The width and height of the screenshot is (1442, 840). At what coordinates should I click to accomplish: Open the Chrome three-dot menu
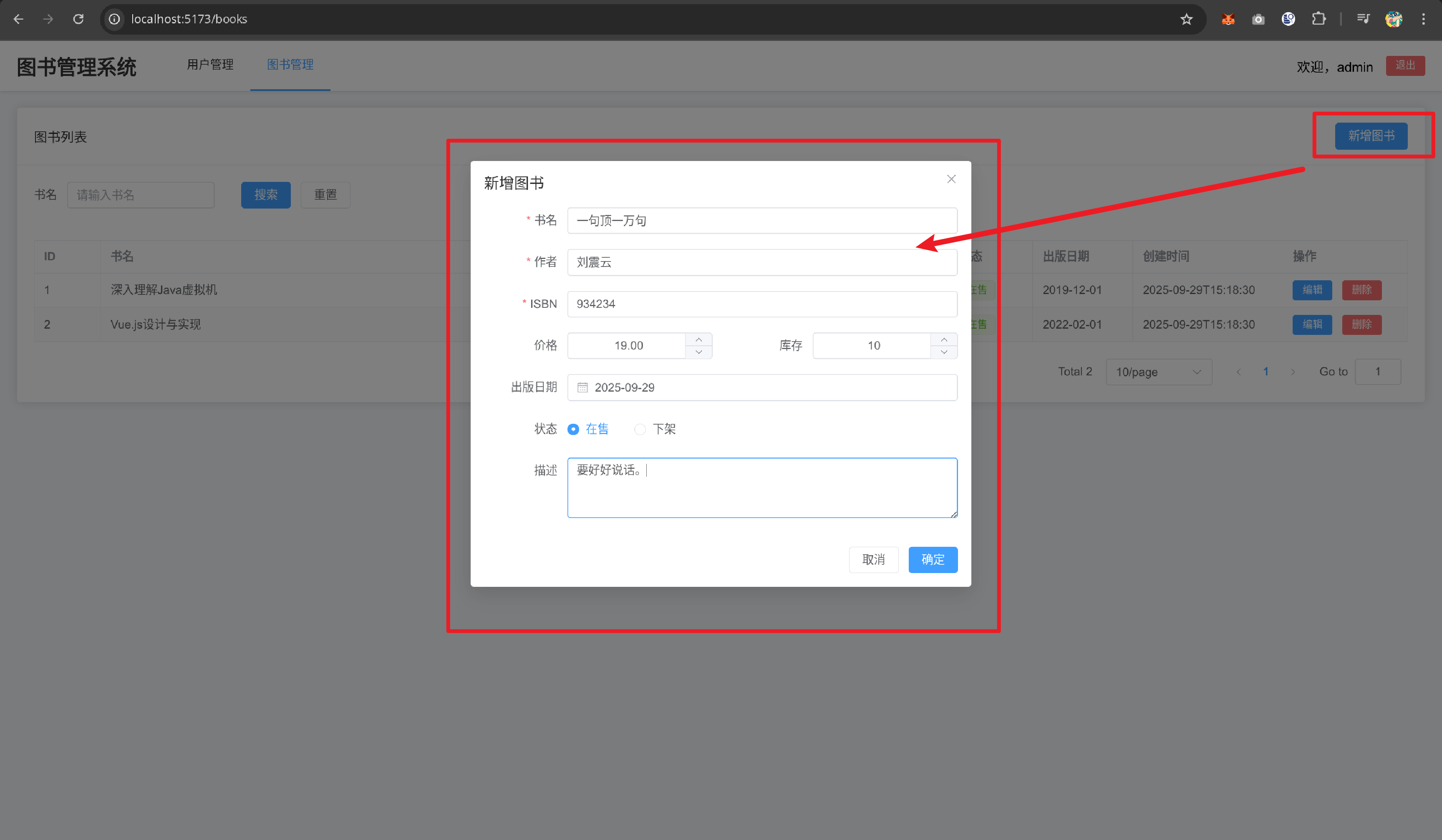click(1424, 19)
